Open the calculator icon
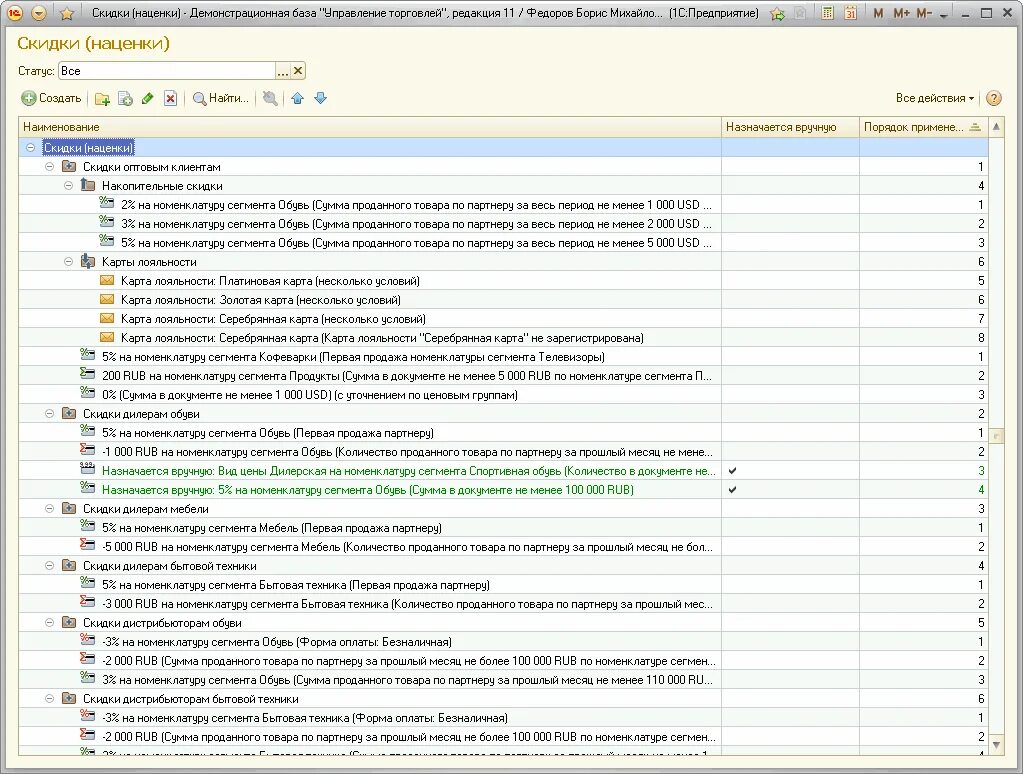 point(827,12)
